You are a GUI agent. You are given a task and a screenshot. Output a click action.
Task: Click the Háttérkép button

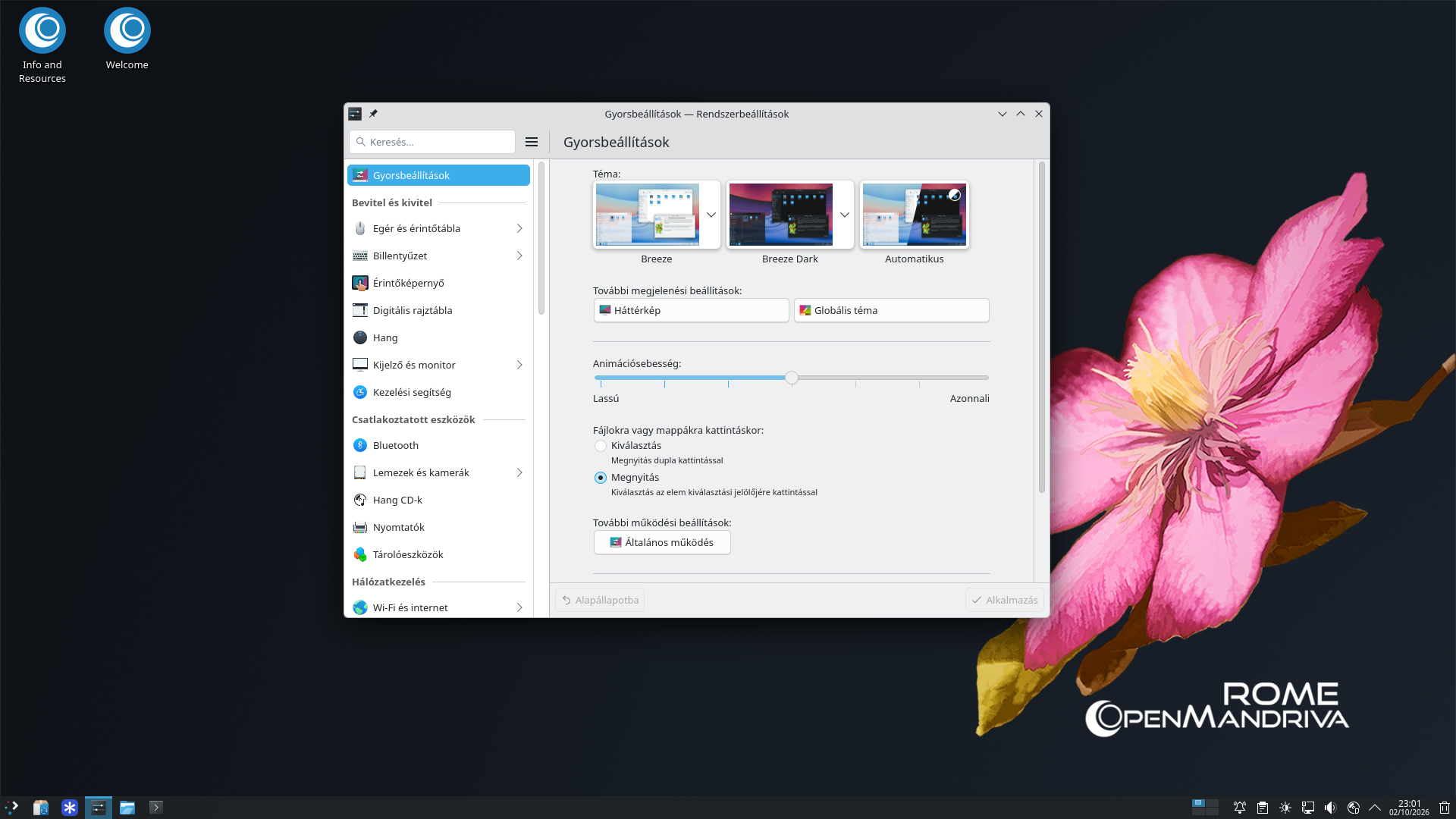[x=692, y=310]
